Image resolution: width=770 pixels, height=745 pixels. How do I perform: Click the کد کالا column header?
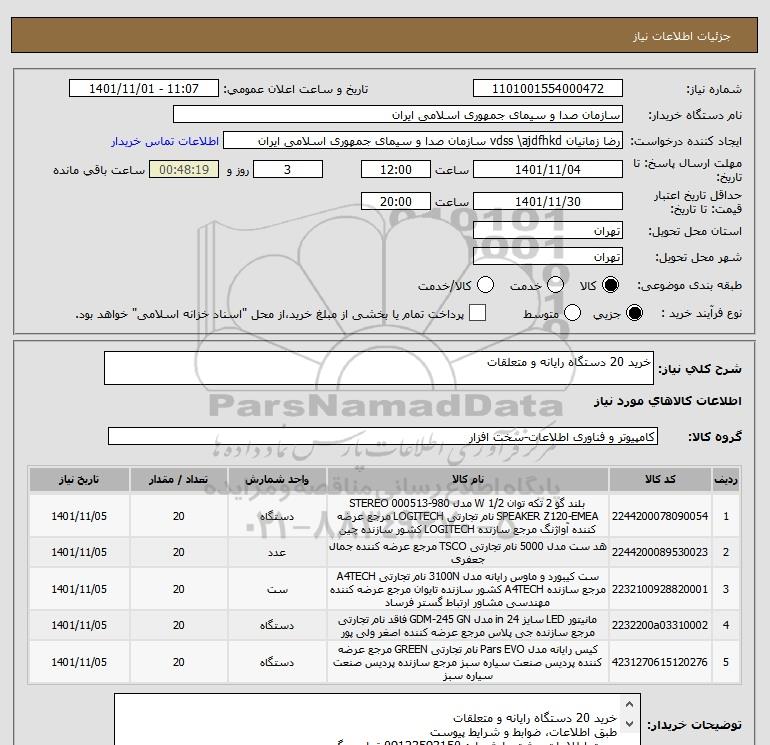(x=660, y=479)
